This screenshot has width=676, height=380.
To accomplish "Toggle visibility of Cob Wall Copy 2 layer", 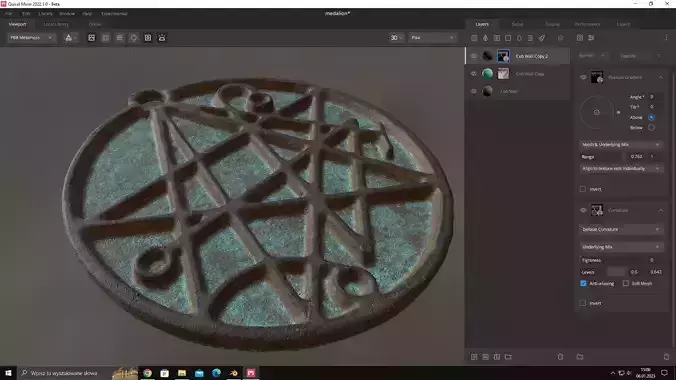I will pos(474,56).
